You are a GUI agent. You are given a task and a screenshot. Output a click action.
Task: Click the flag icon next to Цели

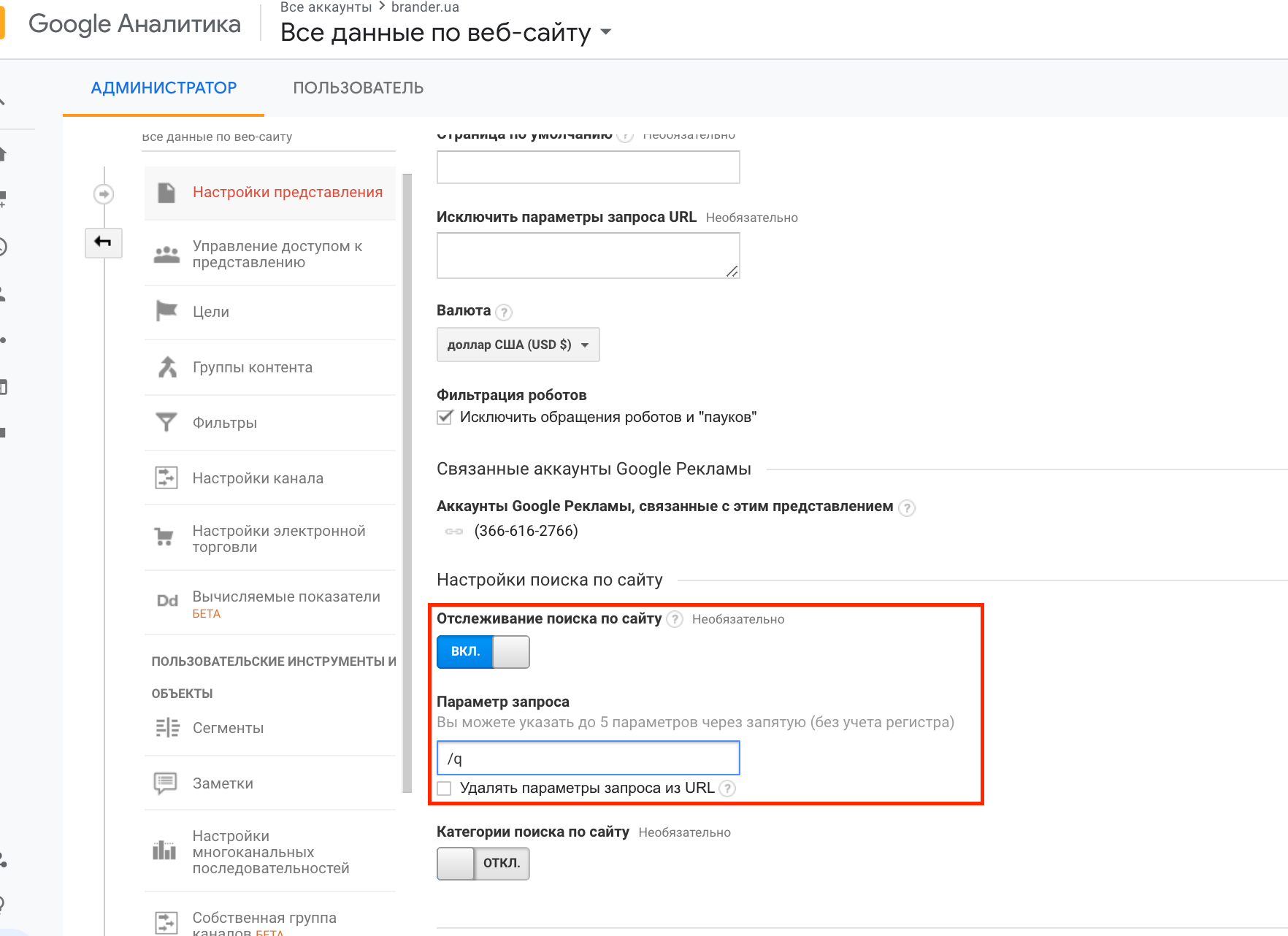tap(166, 311)
